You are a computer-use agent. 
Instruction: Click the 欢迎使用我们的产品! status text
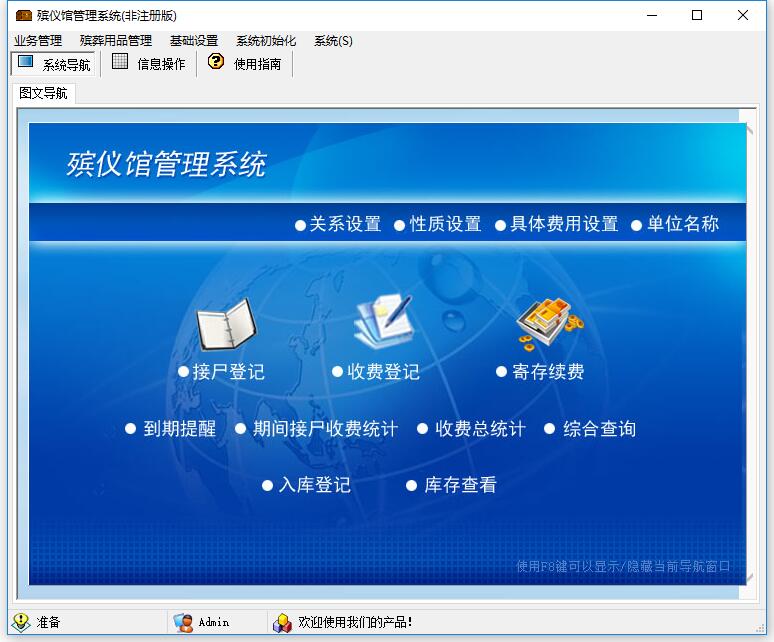click(355, 622)
